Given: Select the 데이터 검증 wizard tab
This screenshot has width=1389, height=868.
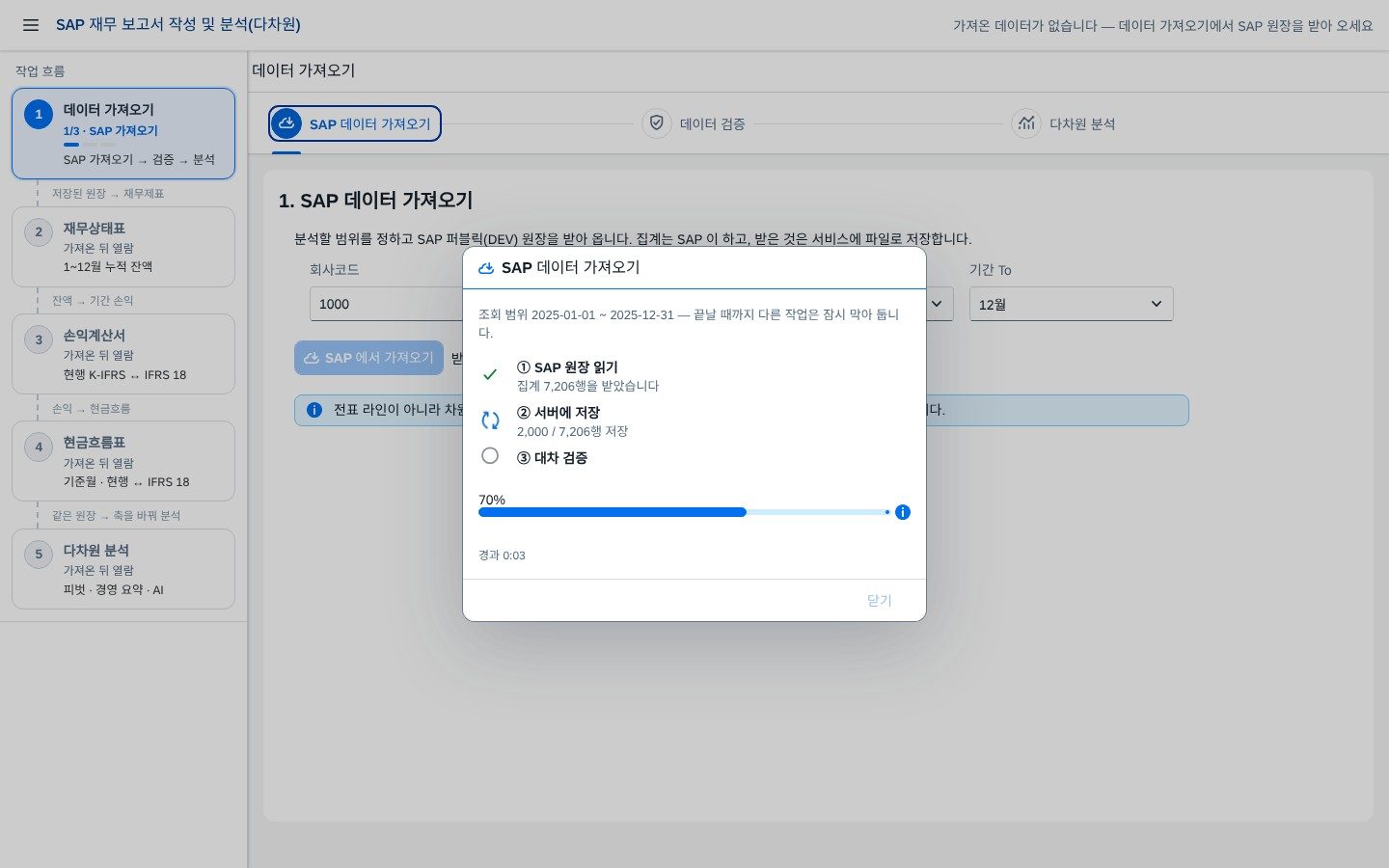Looking at the screenshot, I should point(694,123).
